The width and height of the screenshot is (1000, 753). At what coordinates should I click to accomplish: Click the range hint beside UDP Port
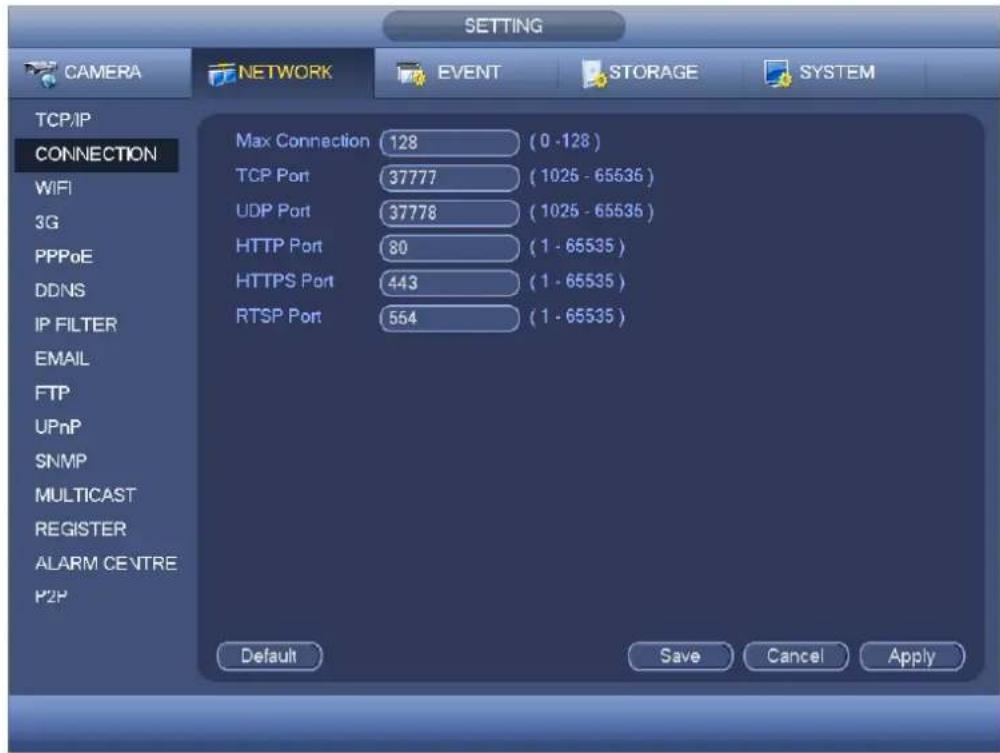(x=592, y=211)
